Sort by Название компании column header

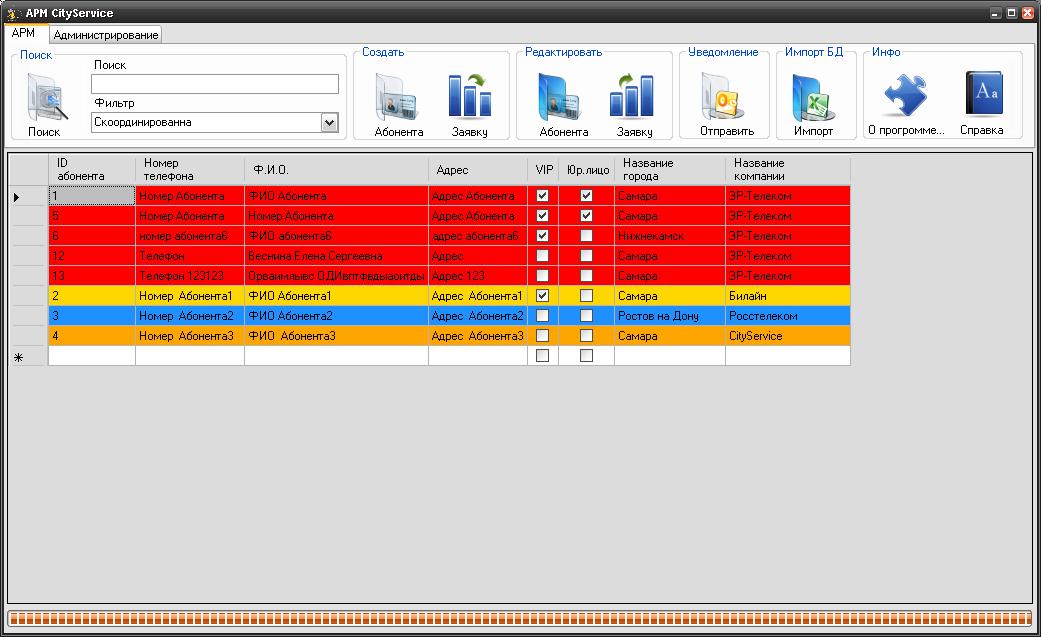tap(788, 170)
